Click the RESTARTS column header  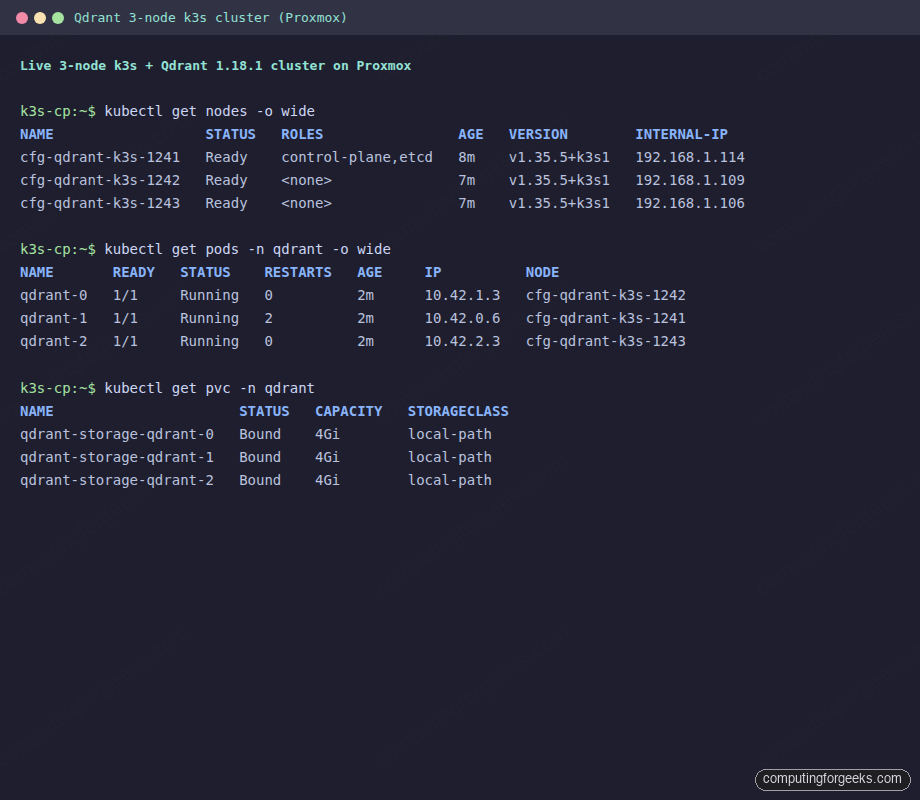pos(297,272)
